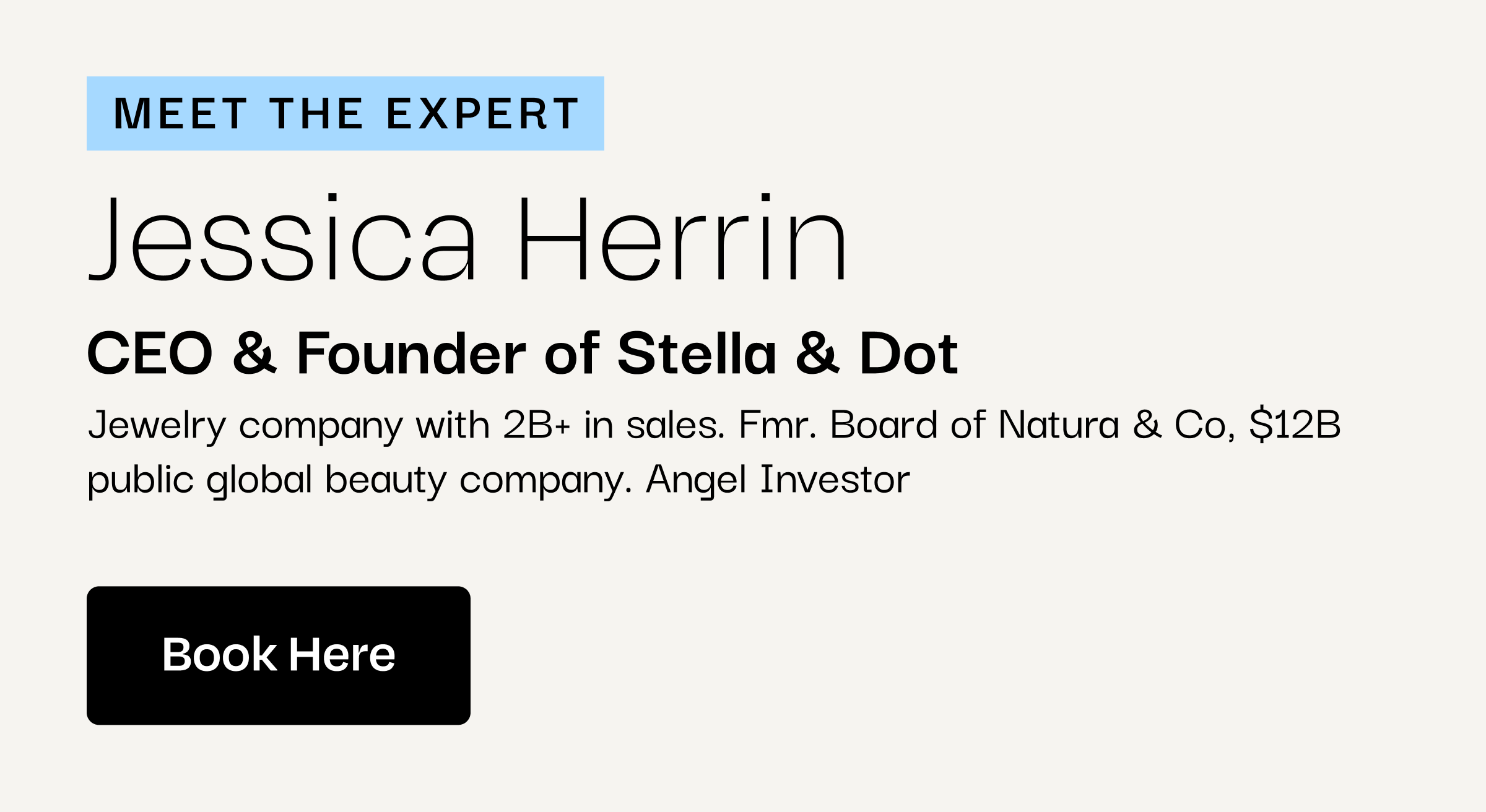The image size is (1486, 812).
Task: Click the word Here on black button
Action: pyautogui.click(x=342, y=655)
